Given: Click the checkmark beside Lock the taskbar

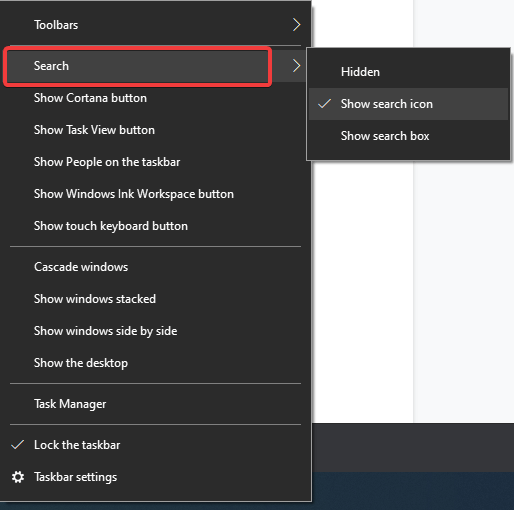Looking at the screenshot, I should pyautogui.click(x=18, y=445).
